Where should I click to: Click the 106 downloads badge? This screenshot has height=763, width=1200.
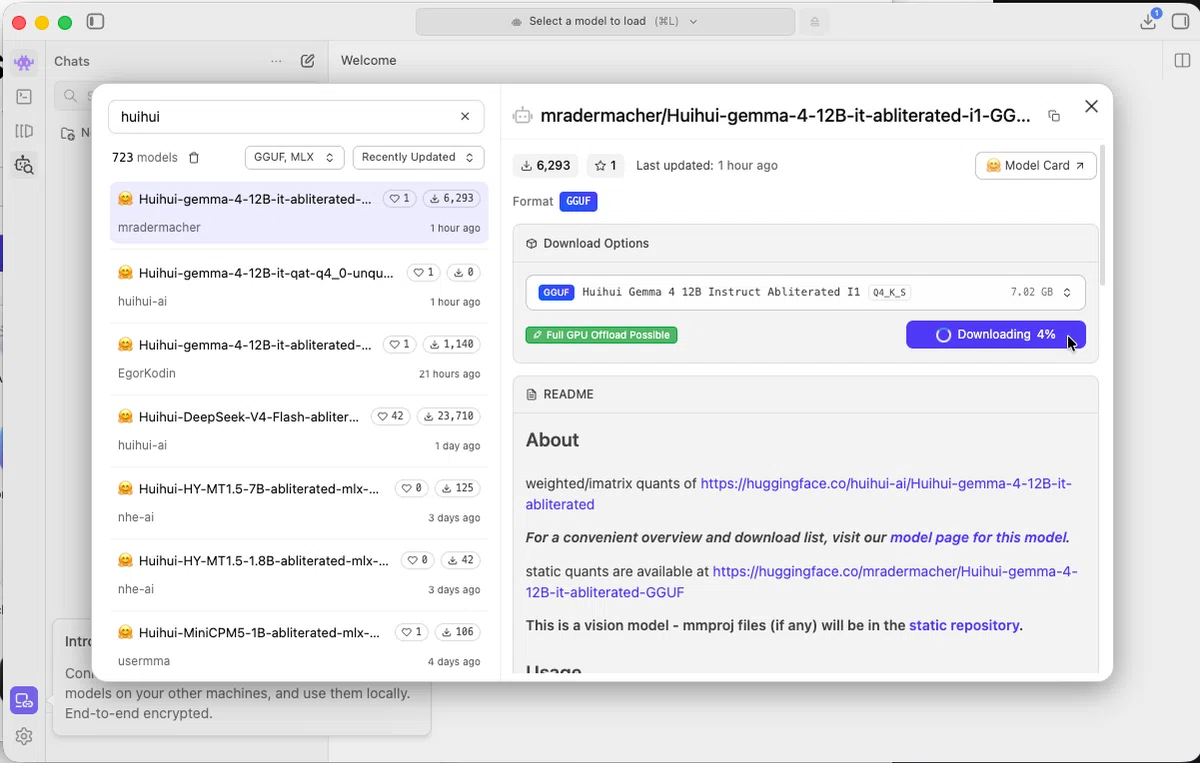457,632
